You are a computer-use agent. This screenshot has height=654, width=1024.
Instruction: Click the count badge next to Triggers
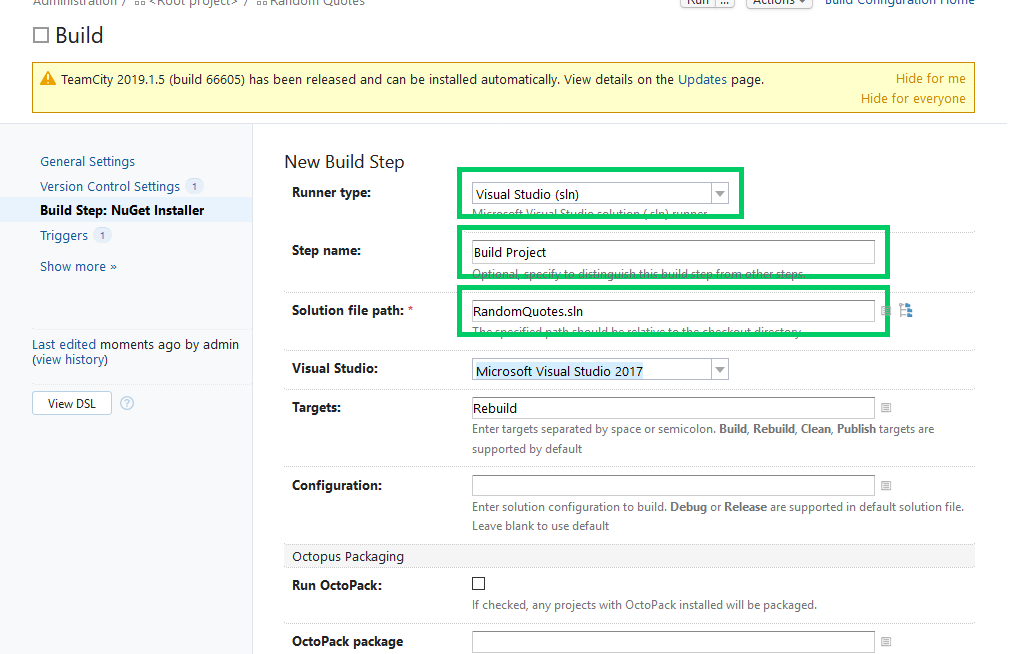(x=102, y=235)
